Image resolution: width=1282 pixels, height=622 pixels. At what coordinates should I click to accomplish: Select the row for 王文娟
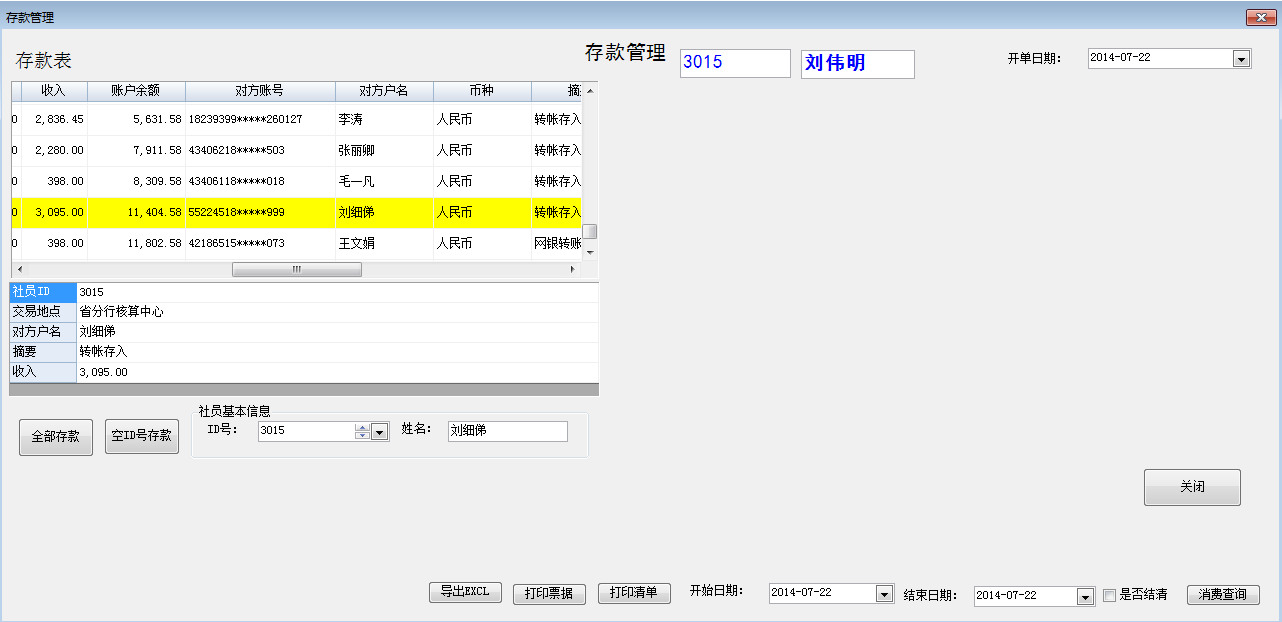(300, 243)
